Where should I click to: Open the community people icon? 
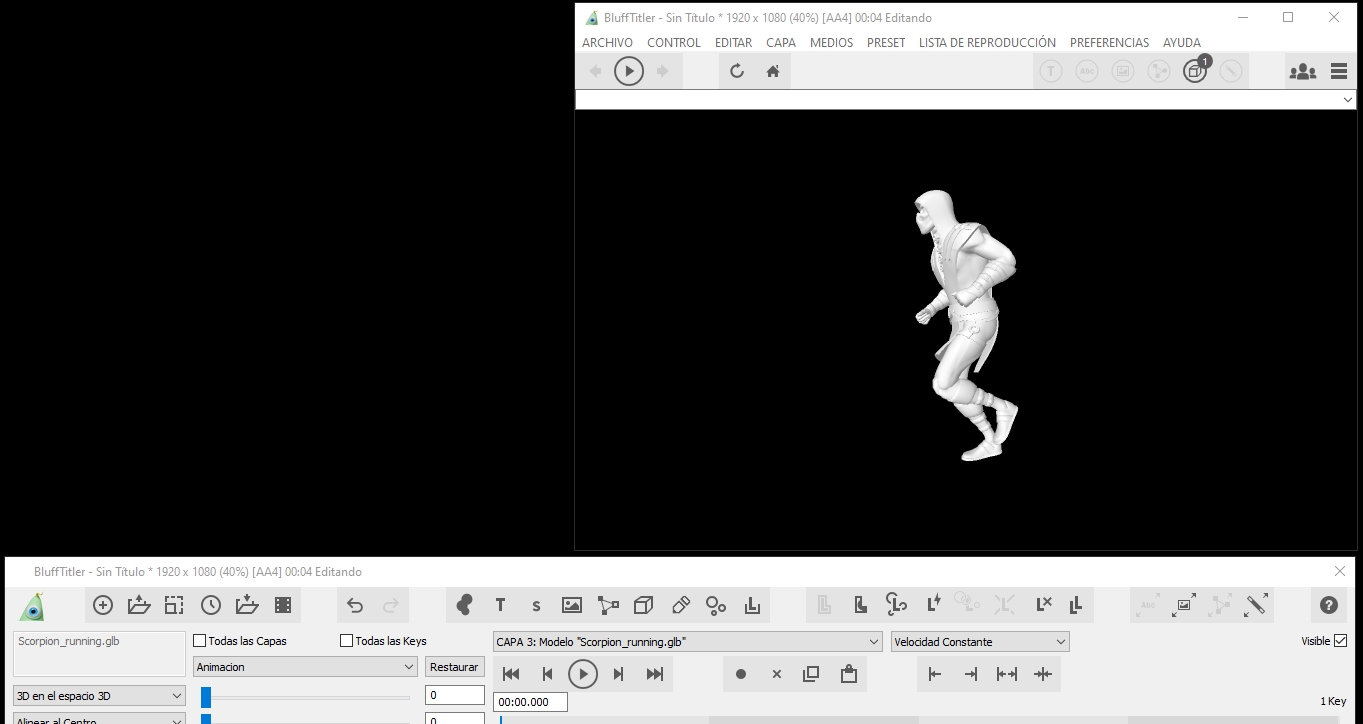(1302, 71)
